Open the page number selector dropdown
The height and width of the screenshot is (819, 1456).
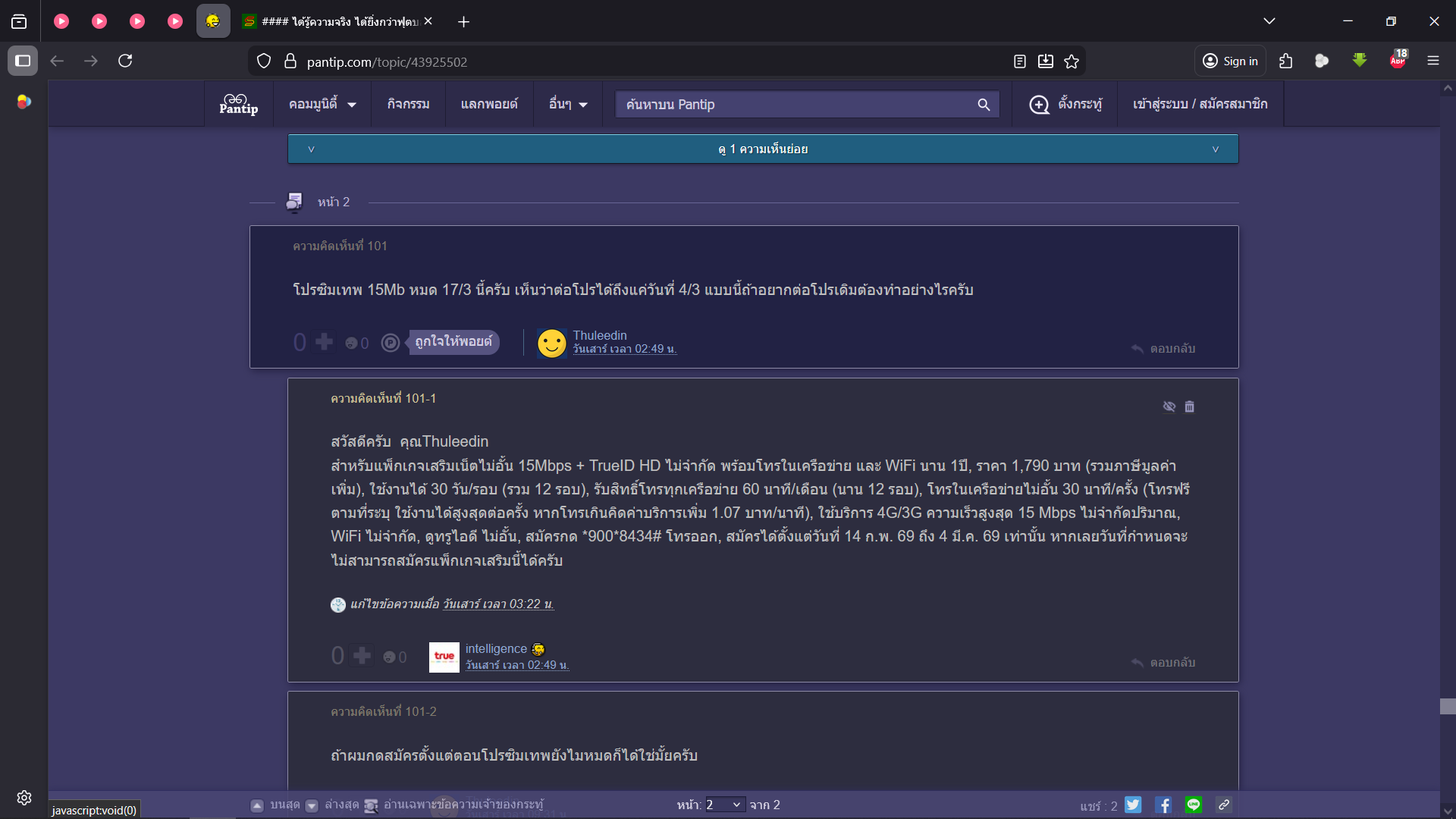coord(724,805)
